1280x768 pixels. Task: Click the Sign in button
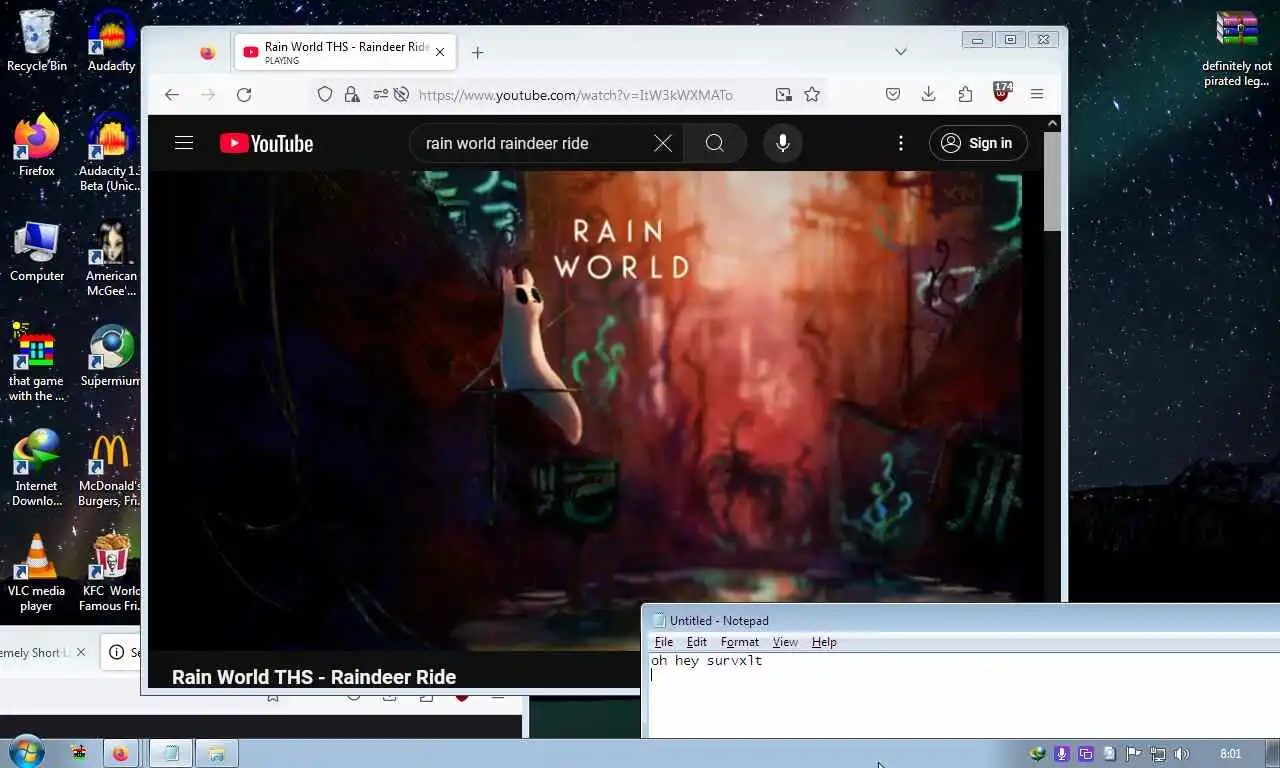tap(978, 143)
